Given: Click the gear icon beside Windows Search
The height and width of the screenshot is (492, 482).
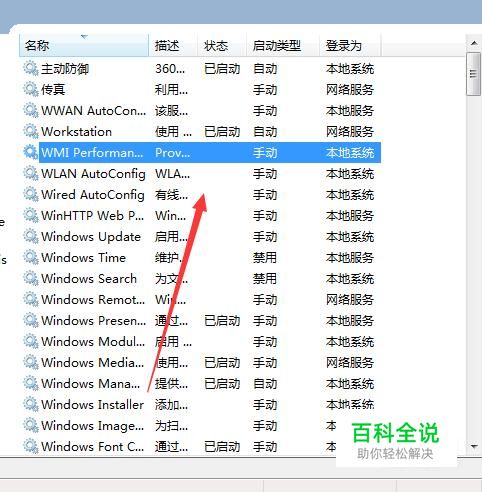Looking at the screenshot, I should pos(31,279).
